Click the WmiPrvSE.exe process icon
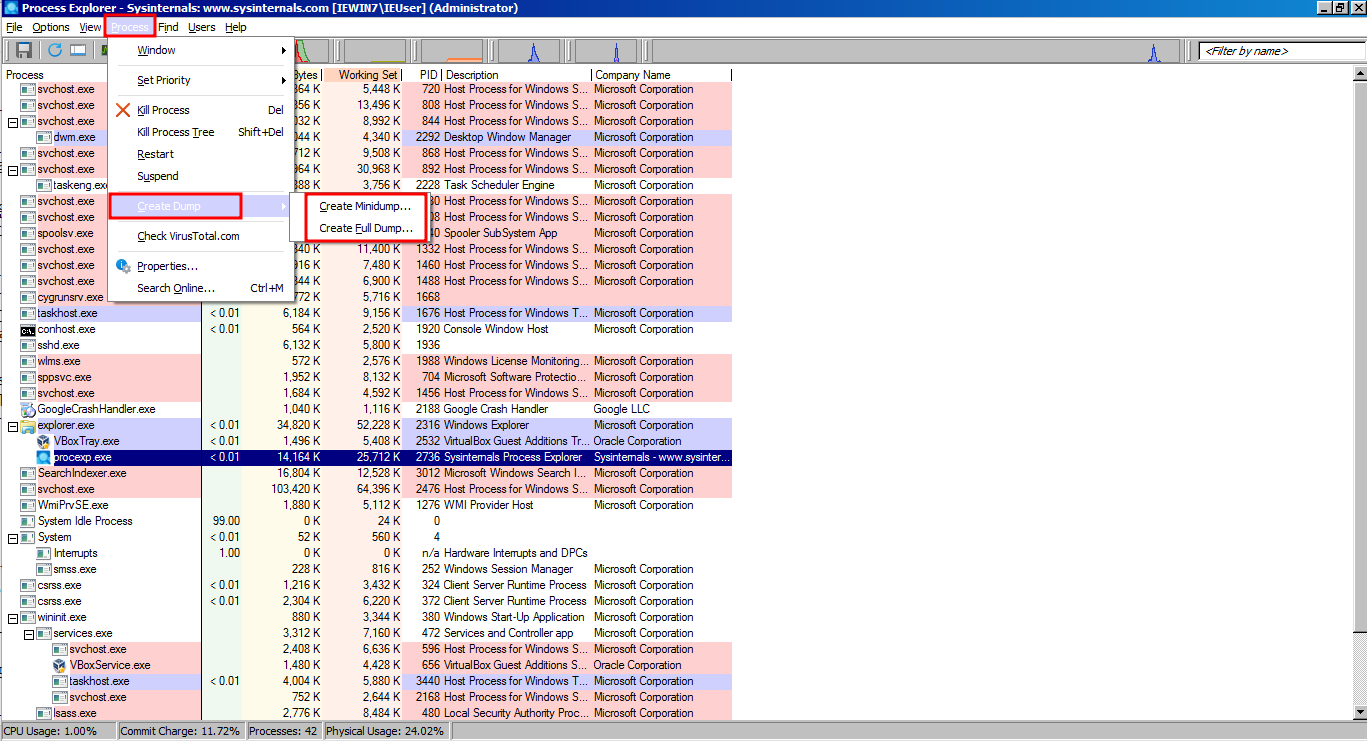 (28, 505)
